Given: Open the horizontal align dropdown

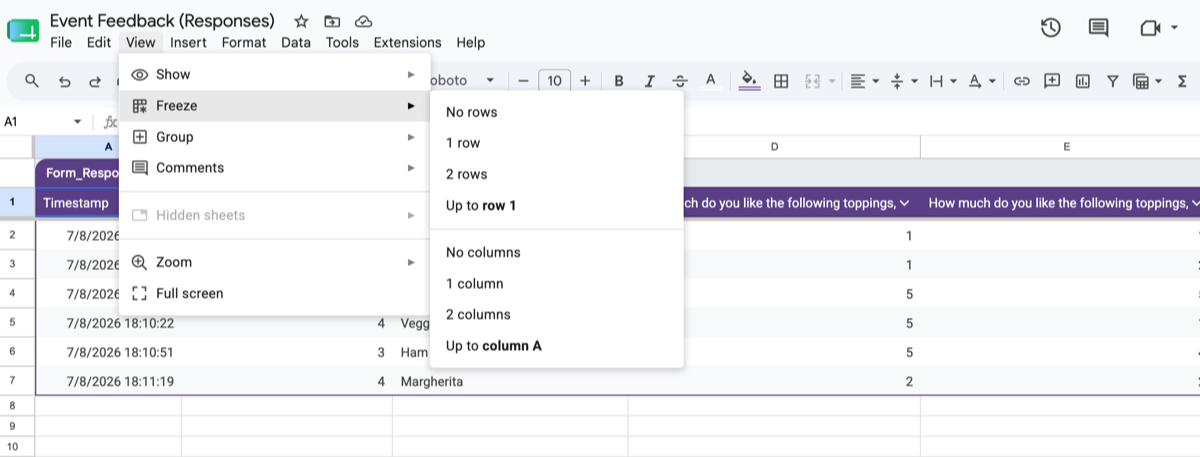Looking at the screenshot, I should click(865, 81).
